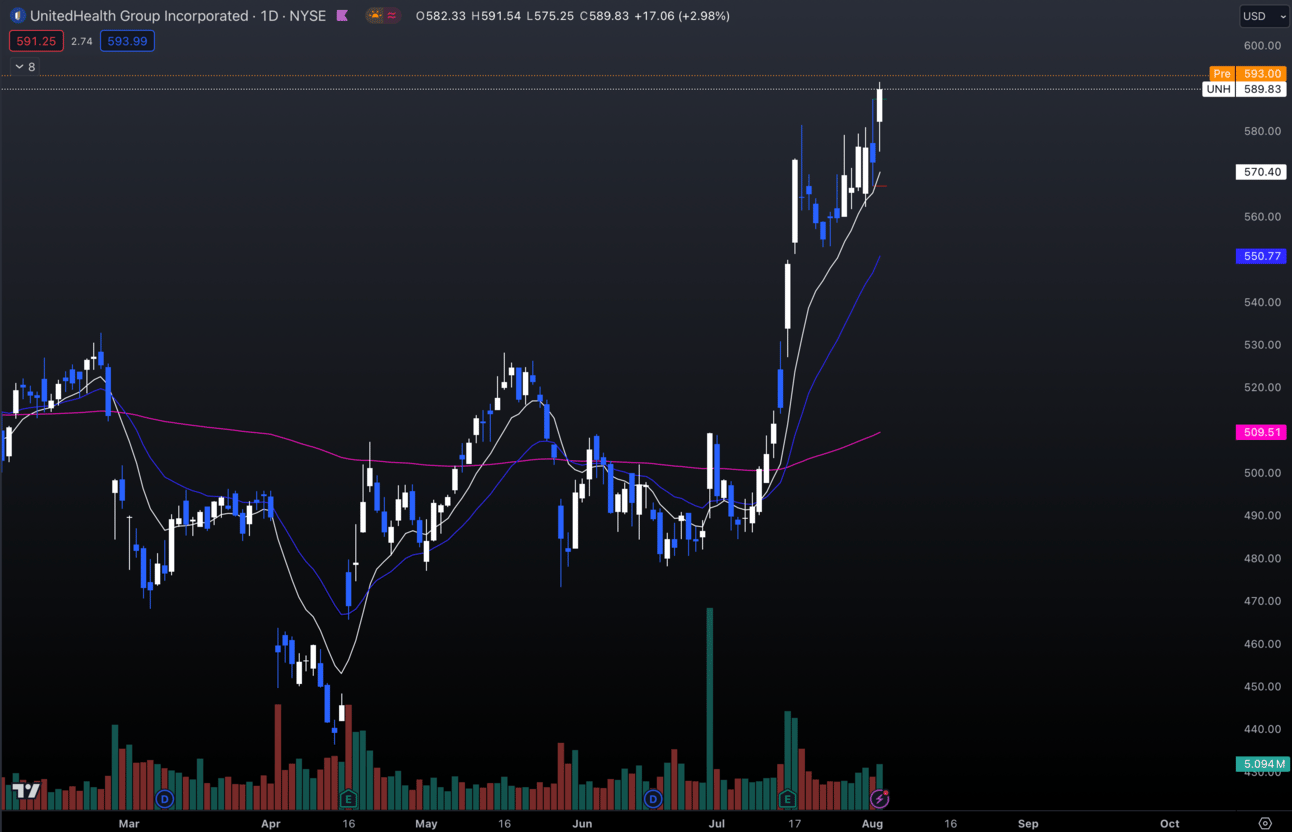
Task: Click the 480.00 price scale label
Action: (x=1262, y=558)
